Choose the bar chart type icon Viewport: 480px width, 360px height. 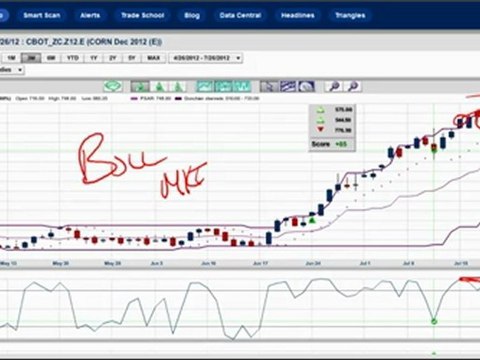tap(223, 87)
